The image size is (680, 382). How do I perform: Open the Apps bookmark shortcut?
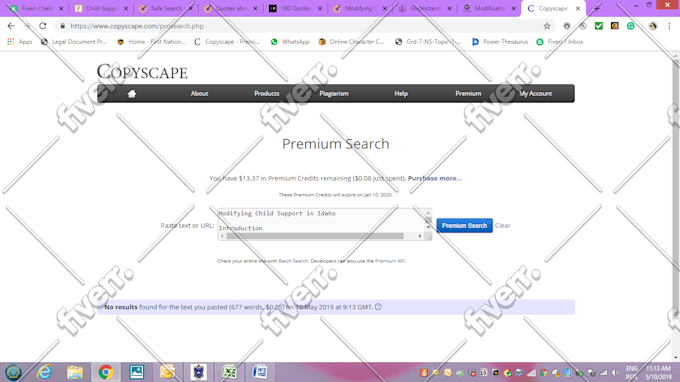tap(20, 42)
